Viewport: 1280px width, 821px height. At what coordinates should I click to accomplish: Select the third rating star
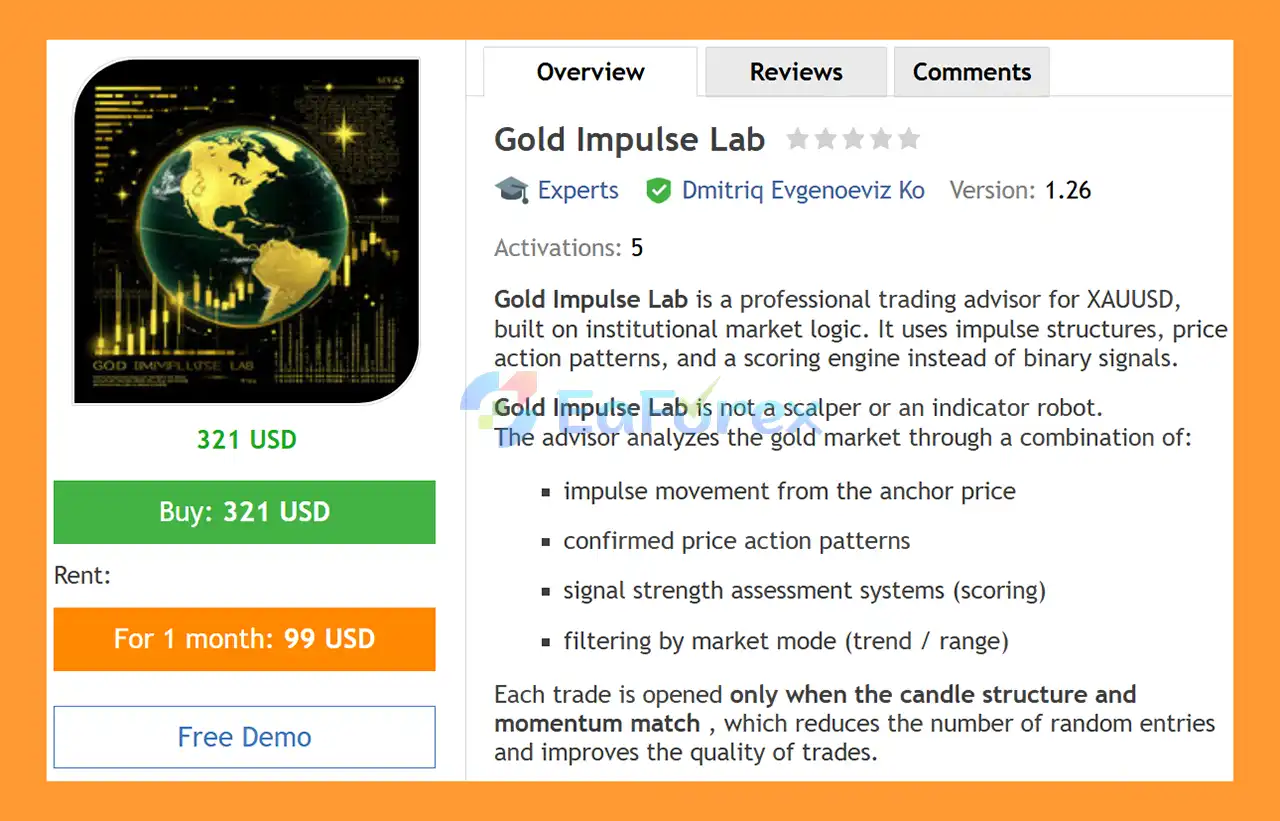[x=853, y=139]
